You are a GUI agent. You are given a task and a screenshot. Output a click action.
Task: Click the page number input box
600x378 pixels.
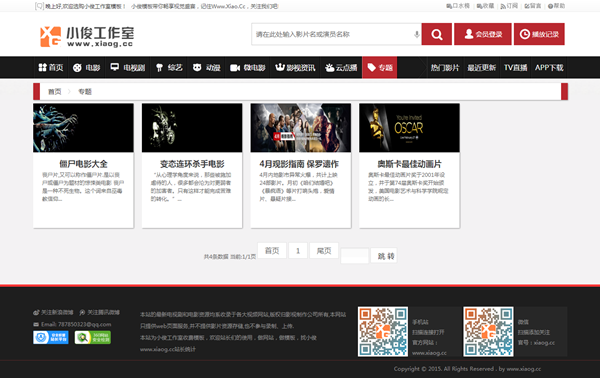click(355, 256)
